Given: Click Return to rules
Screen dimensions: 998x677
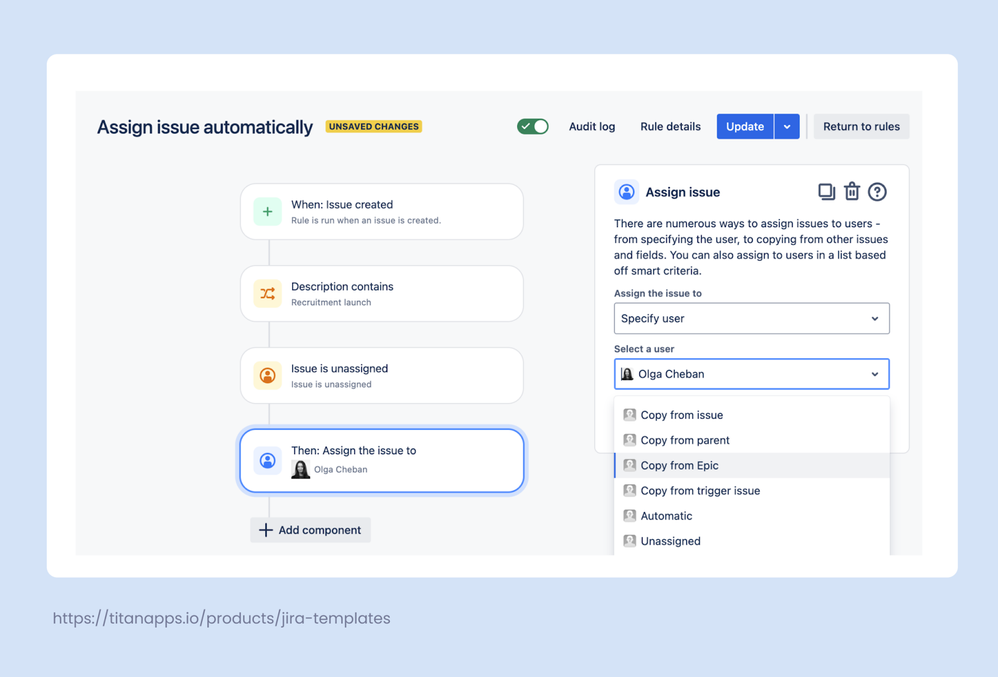Looking at the screenshot, I should [x=861, y=127].
